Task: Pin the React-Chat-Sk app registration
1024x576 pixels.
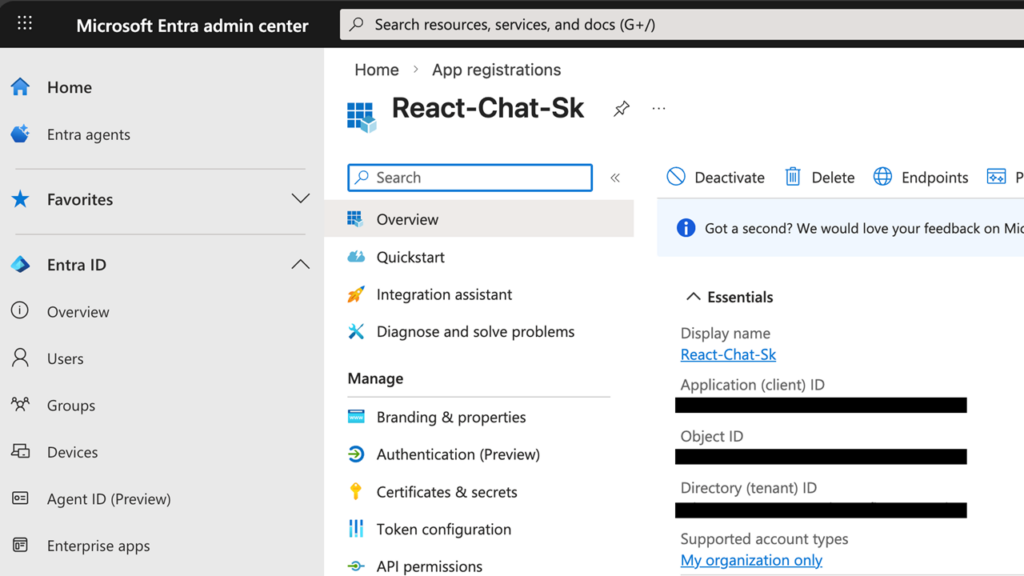Action: click(621, 109)
